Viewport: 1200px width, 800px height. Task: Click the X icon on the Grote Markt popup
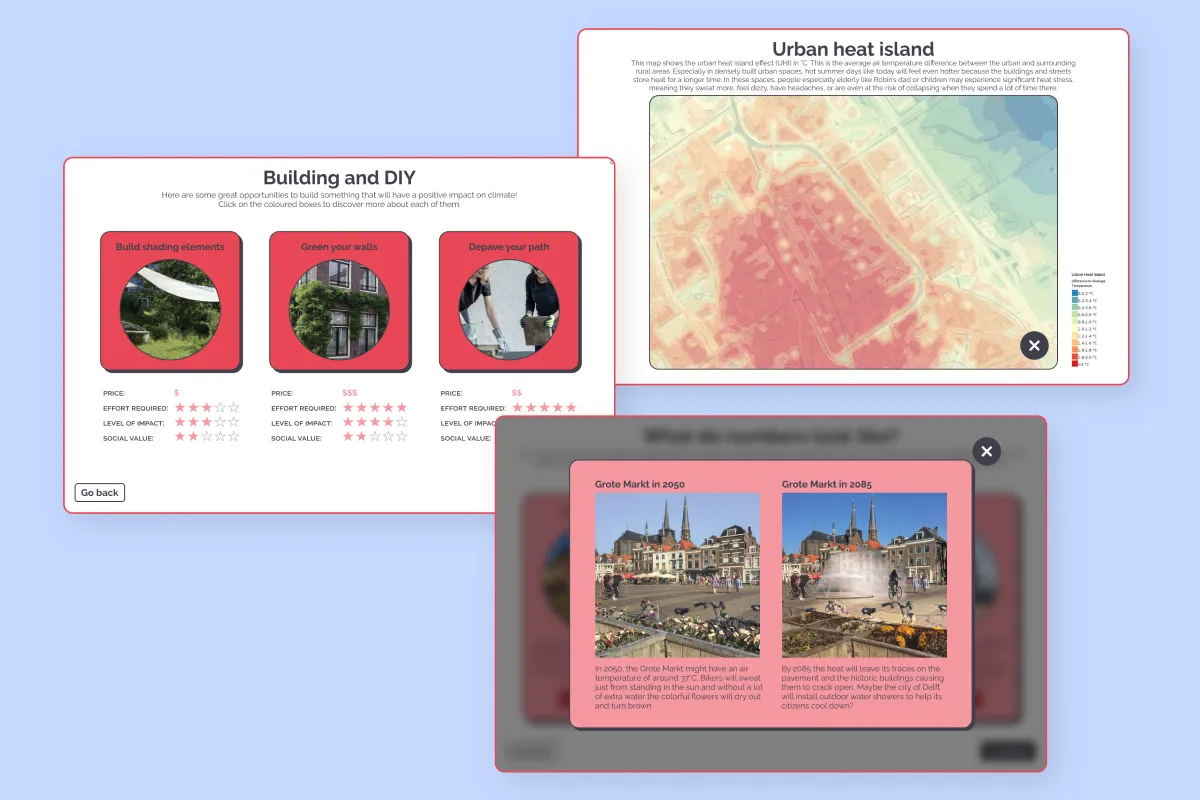click(986, 451)
